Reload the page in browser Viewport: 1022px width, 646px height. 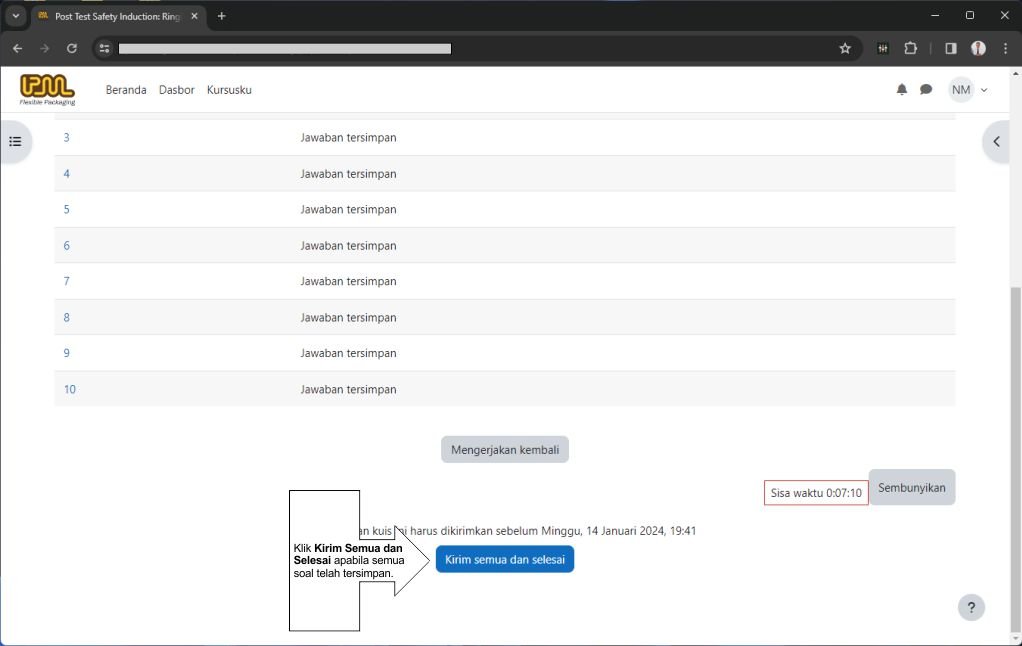[72, 48]
